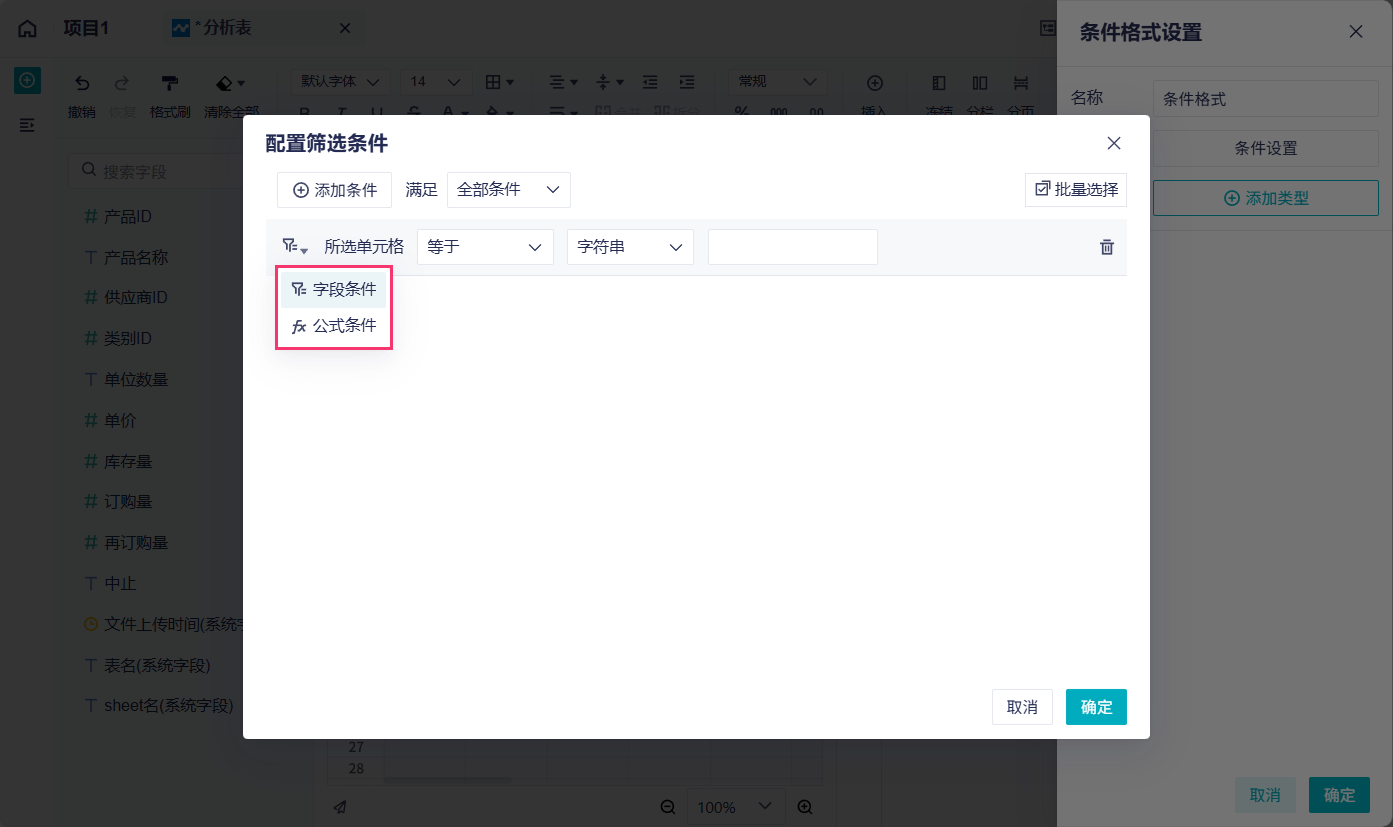This screenshot has width=1393, height=827.
Task: Click the list outline icon in left sidebar
Action: pos(27,125)
